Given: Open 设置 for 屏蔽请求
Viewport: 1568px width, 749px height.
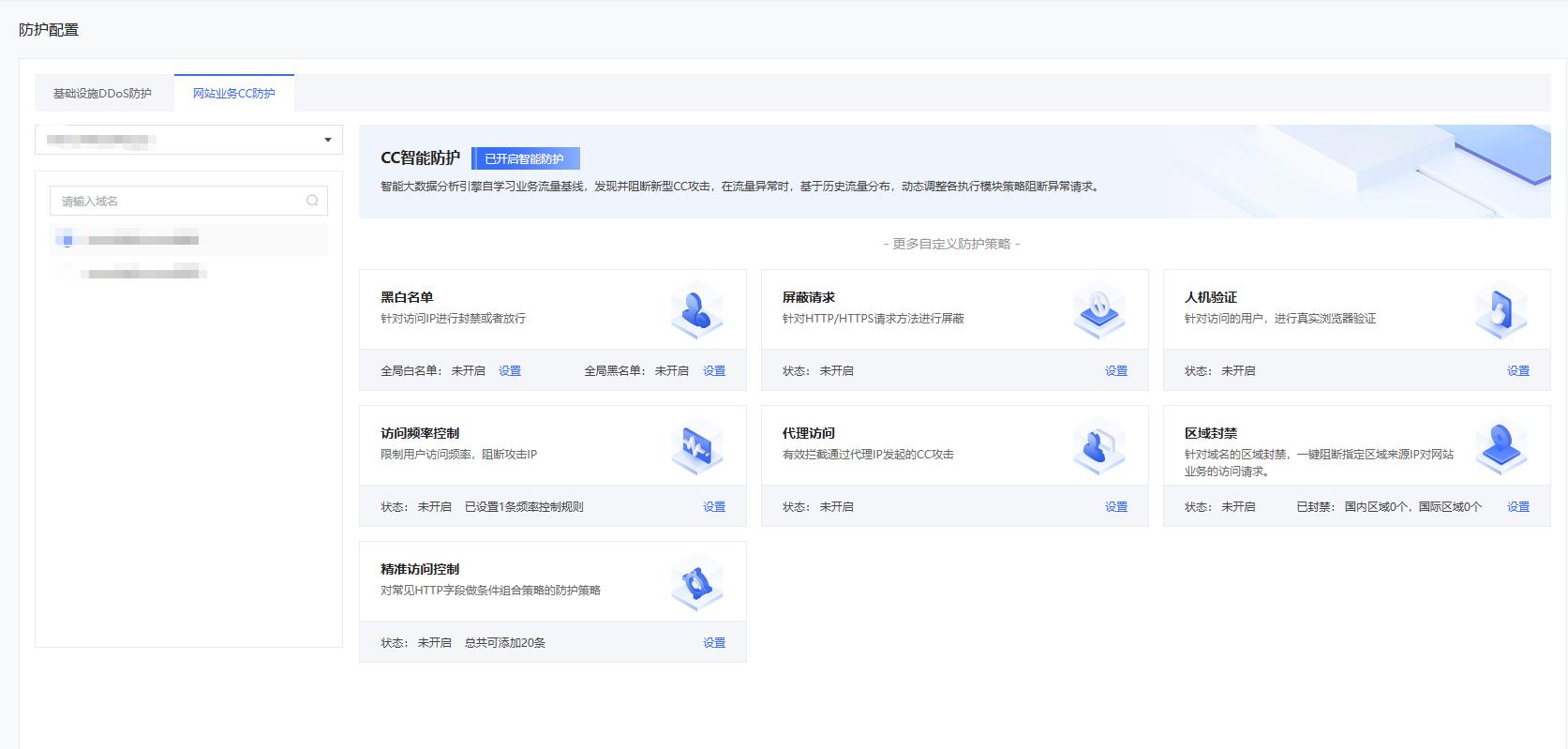Looking at the screenshot, I should point(1115,371).
